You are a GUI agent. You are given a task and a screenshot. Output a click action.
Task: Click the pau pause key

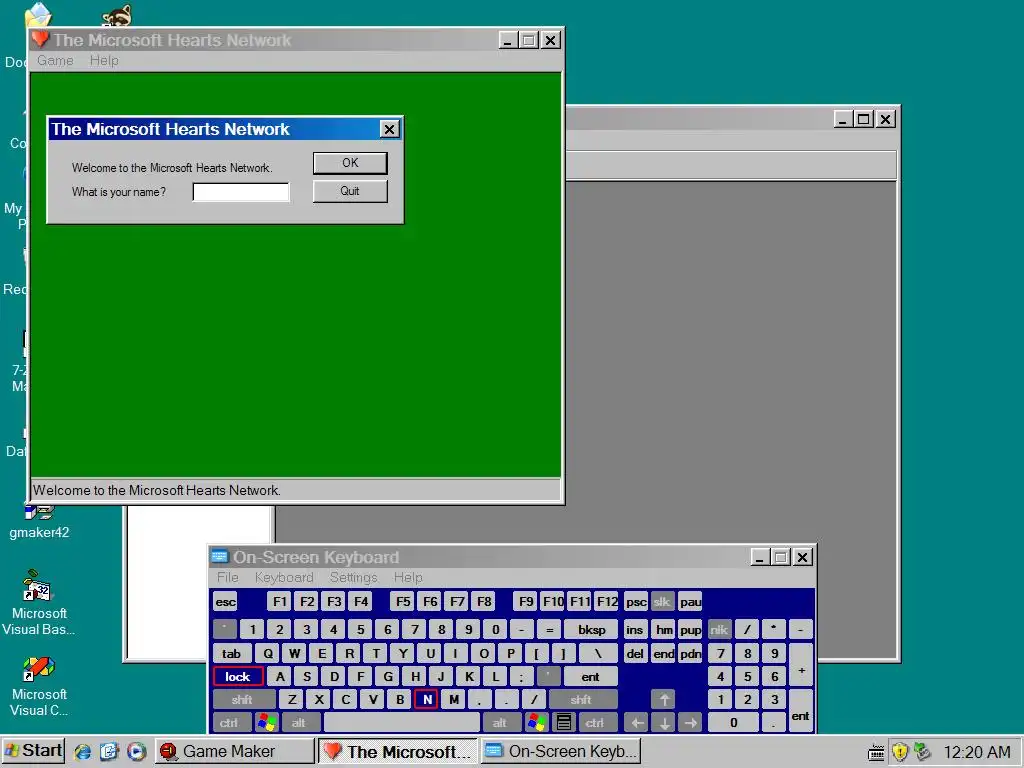click(x=690, y=601)
